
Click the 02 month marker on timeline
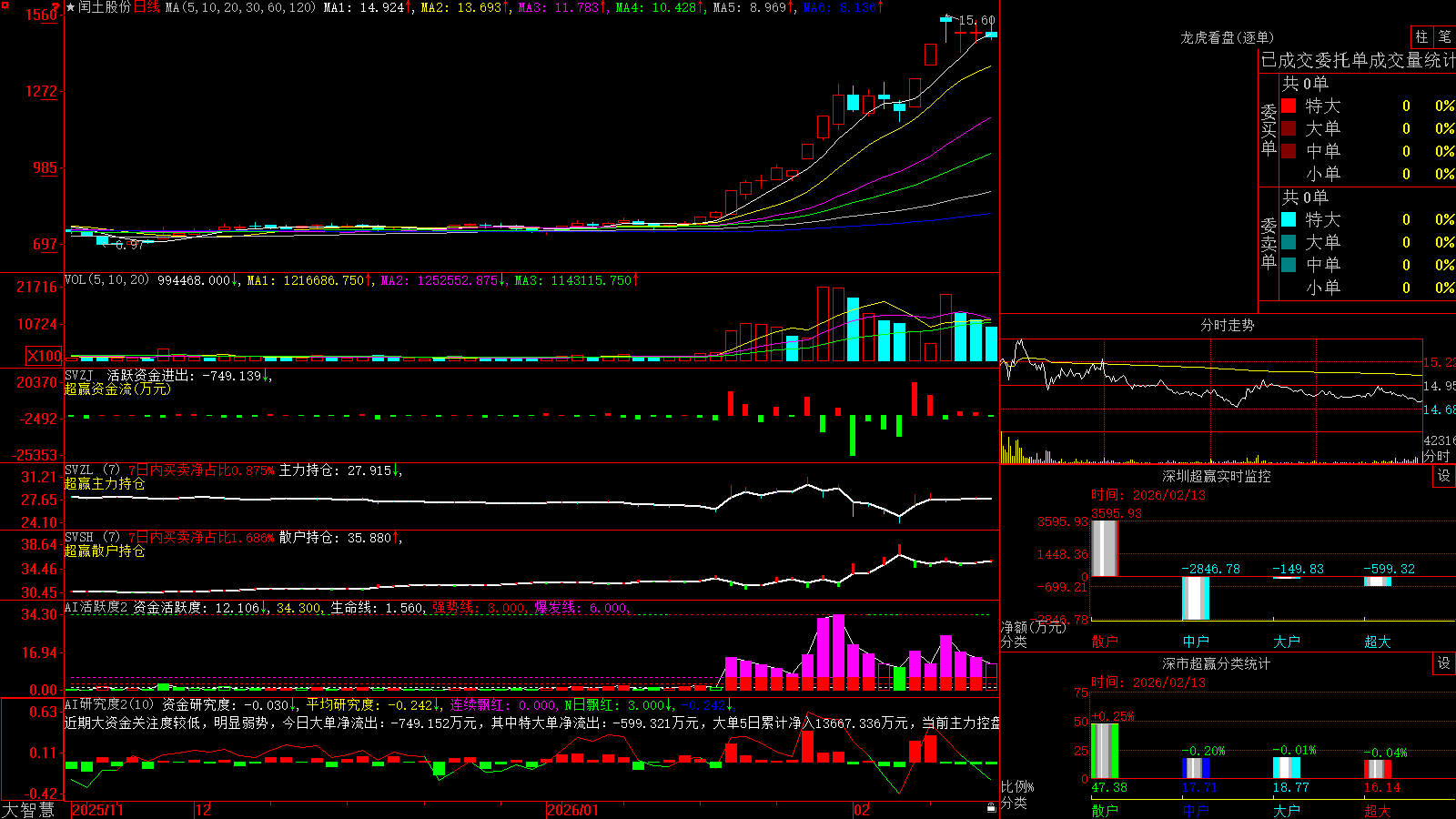pyautogui.click(x=862, y=810)
